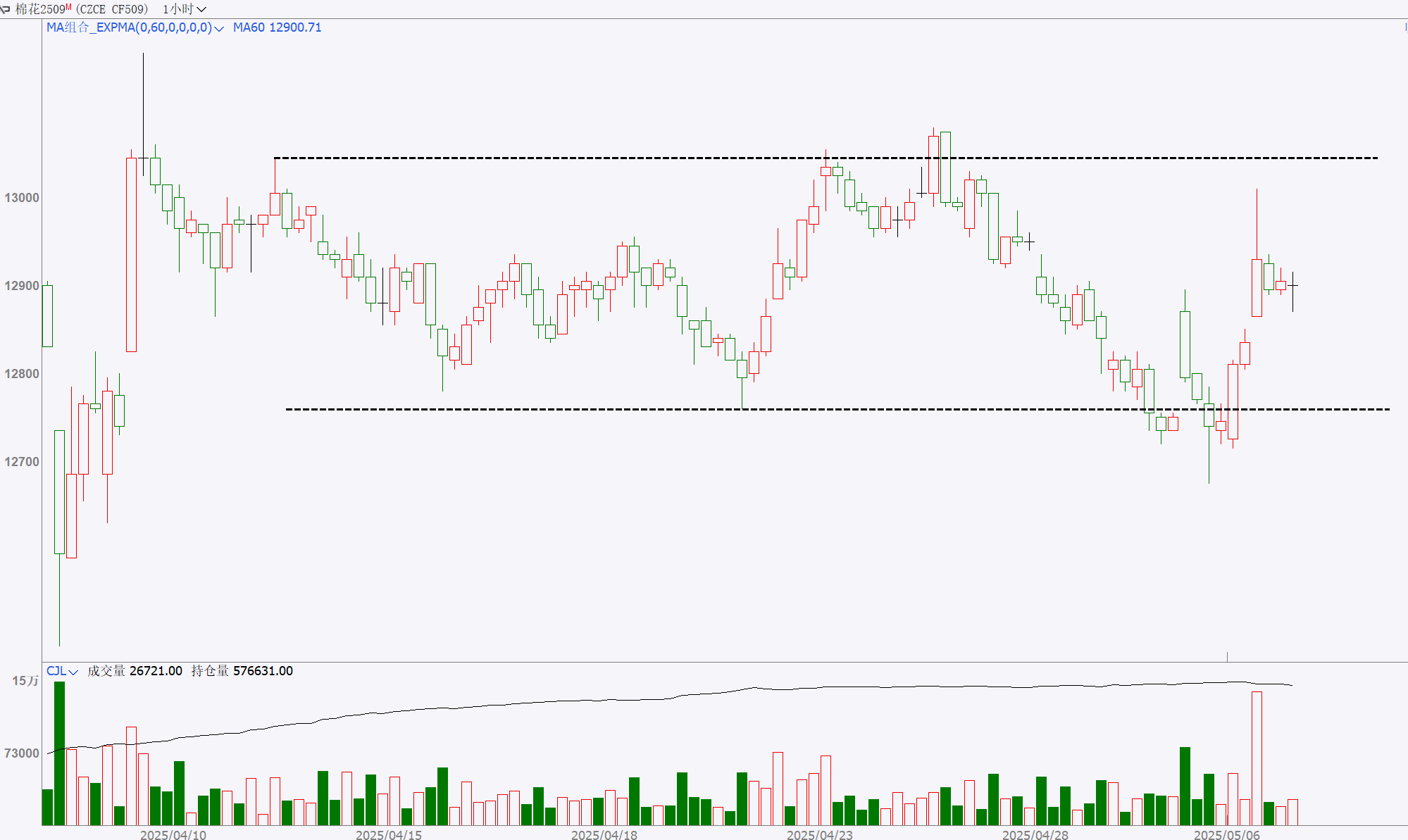Image resolution: width=1408 pixels, height=840 pixels.
Task: Click the MA组合_EXPMA(0,60,0,0,0,0) indicator name
Action: click(129, 27)
